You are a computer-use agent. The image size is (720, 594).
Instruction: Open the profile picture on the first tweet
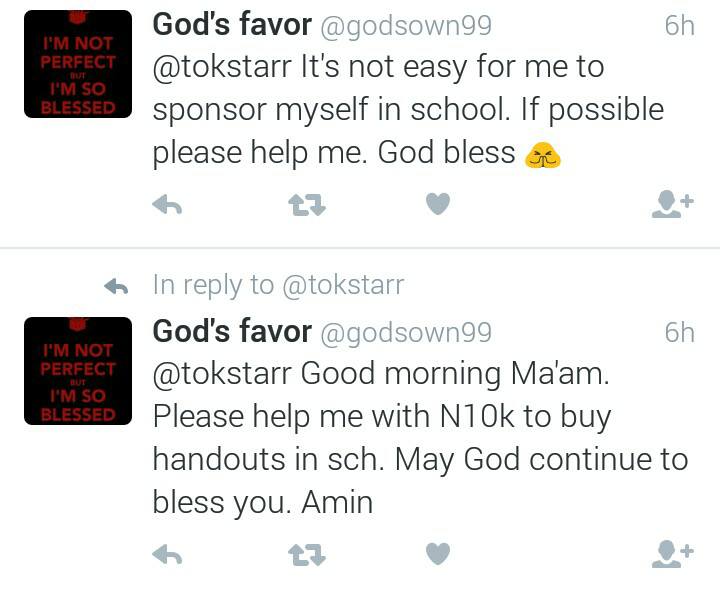77,65
